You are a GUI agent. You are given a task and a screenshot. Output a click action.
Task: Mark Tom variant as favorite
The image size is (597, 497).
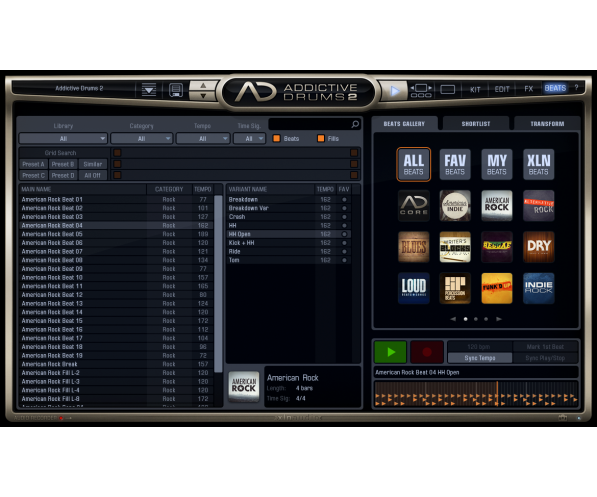click(344, 260)
